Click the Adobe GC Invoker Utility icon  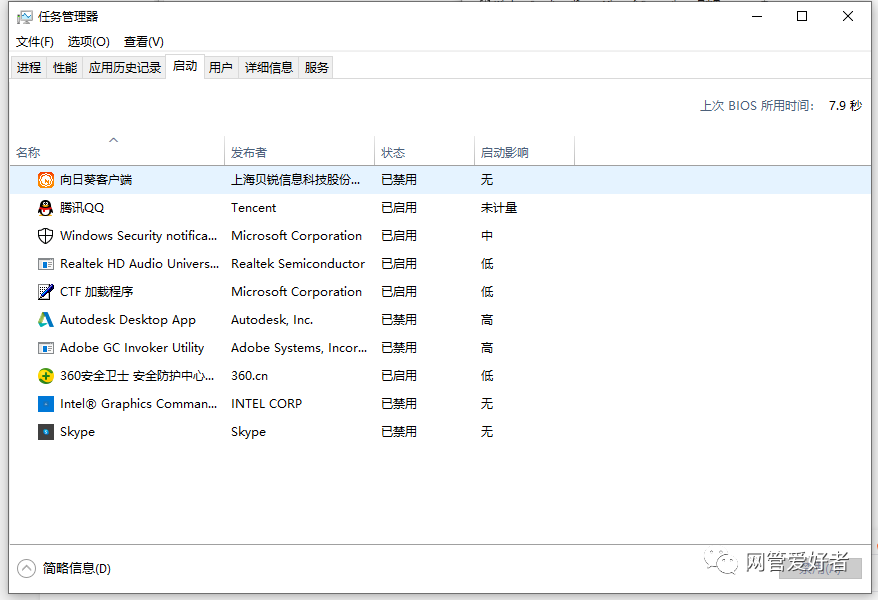point(45,348)
